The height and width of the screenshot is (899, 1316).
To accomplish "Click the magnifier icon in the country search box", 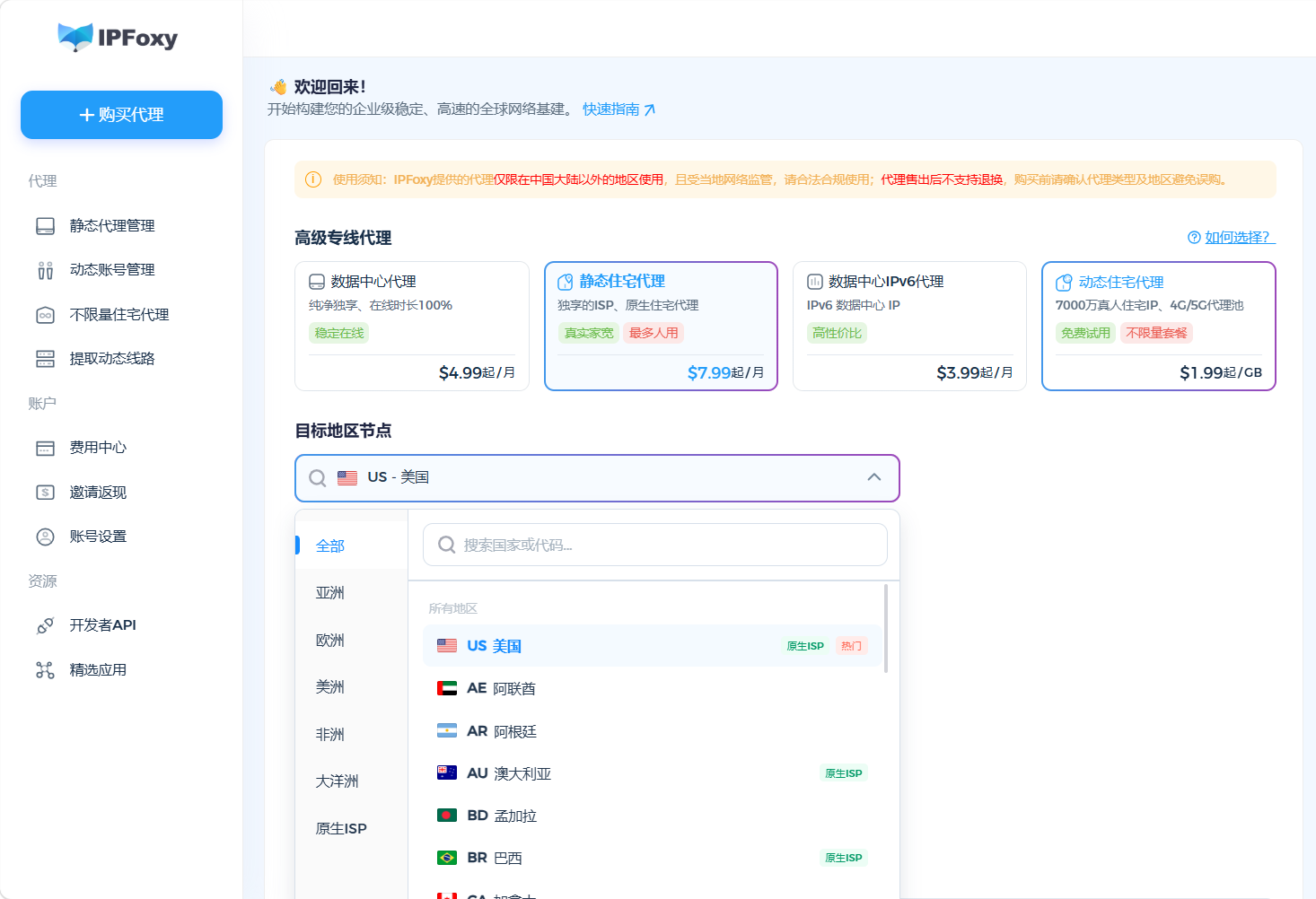I will [446, 545].
